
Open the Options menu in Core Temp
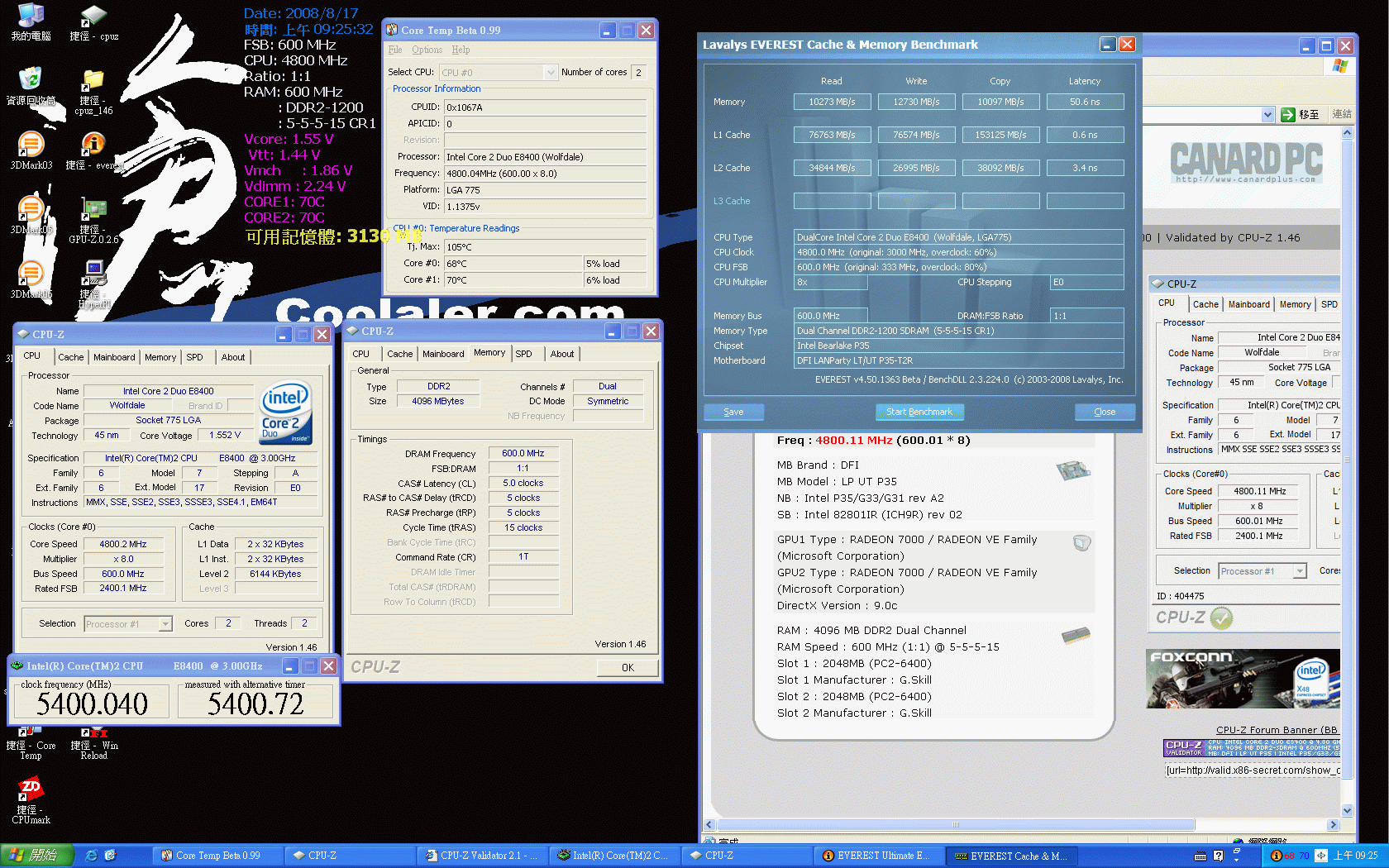tap(427, 50)
